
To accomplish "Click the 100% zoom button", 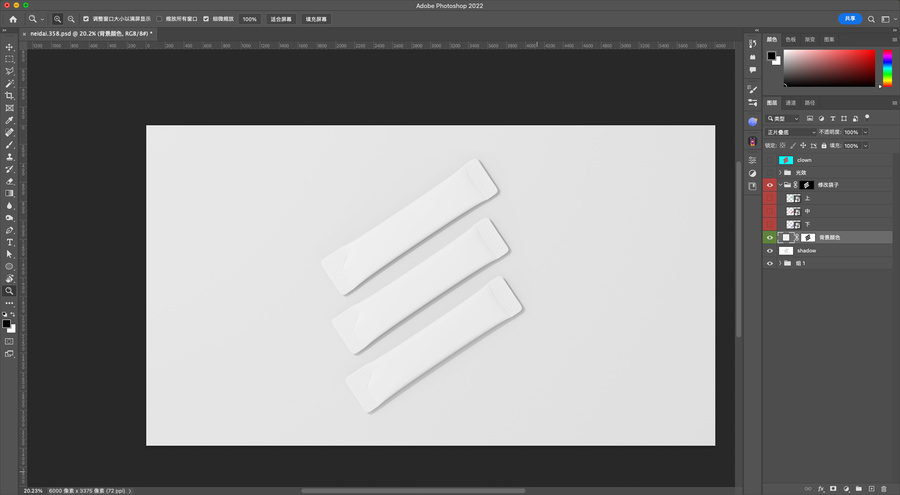I will [250, 19].
